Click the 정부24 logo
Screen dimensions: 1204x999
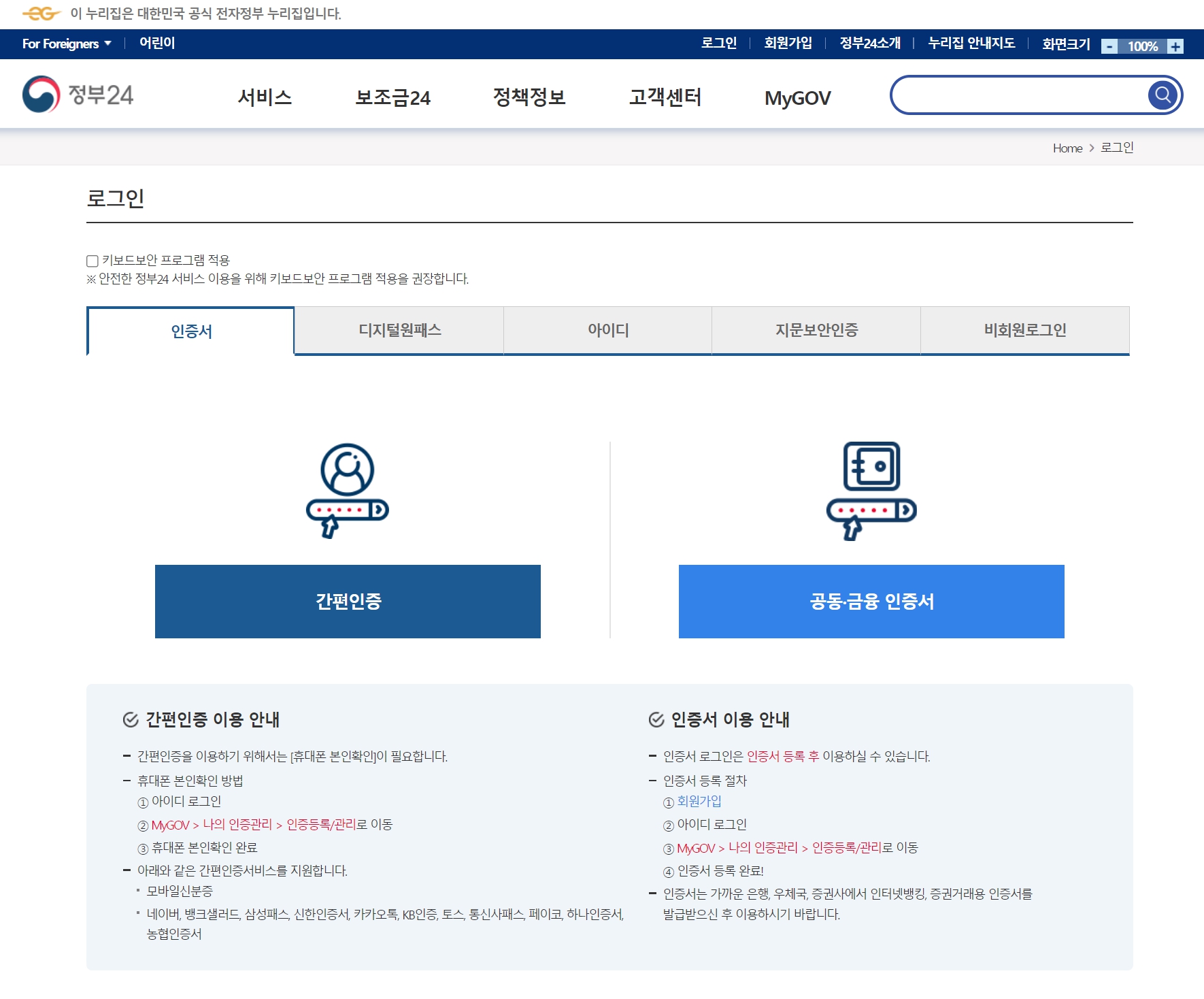[x=78, y=95]
